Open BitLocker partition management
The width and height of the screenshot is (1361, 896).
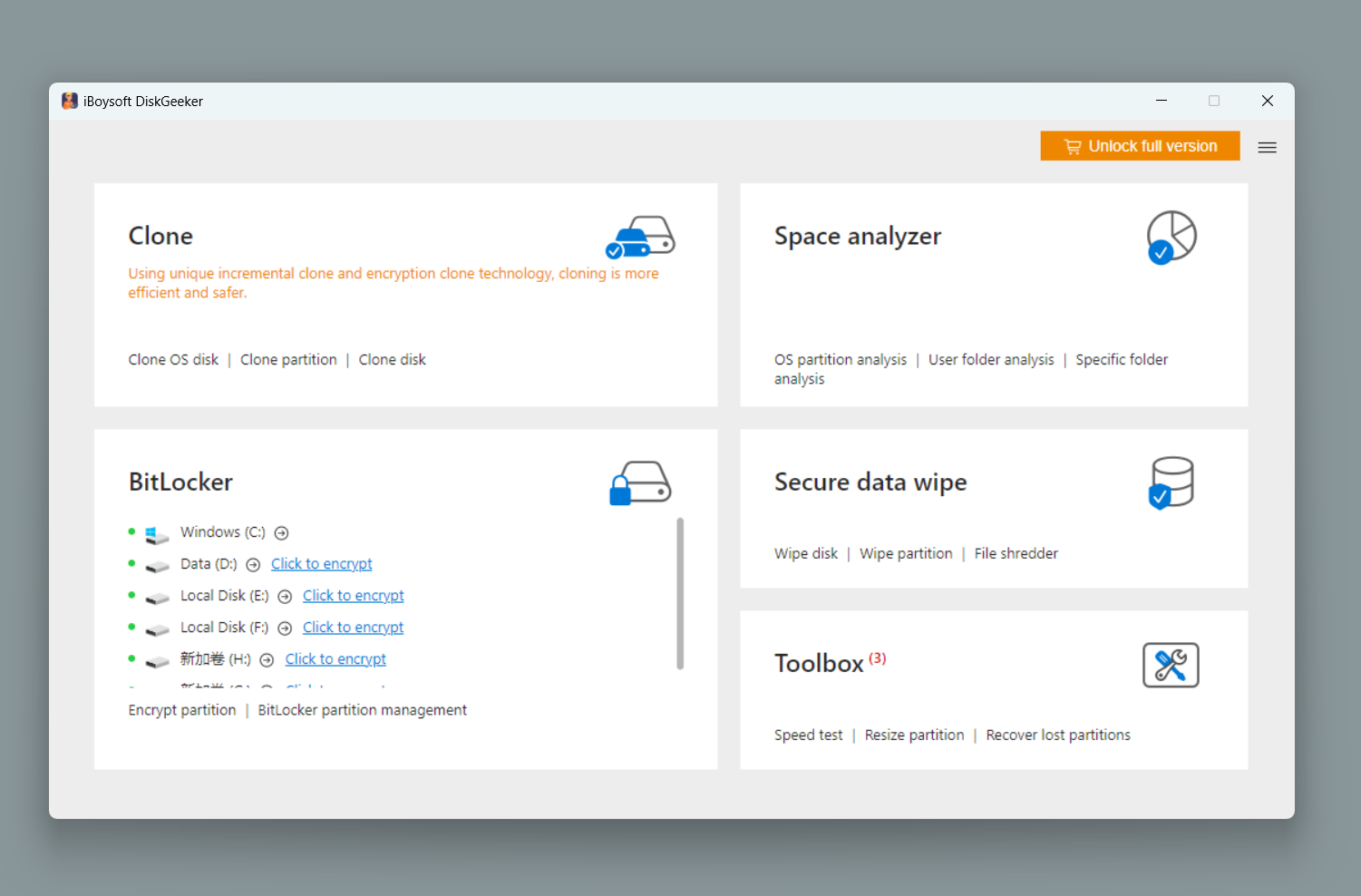[363, 710]
